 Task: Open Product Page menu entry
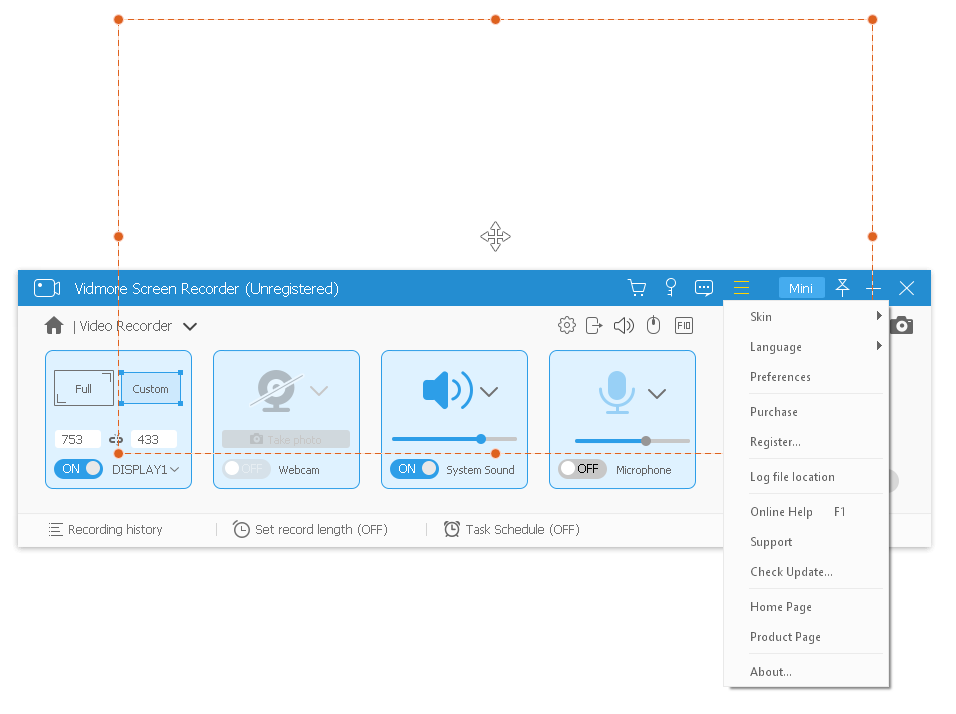[x=807, y=637]
